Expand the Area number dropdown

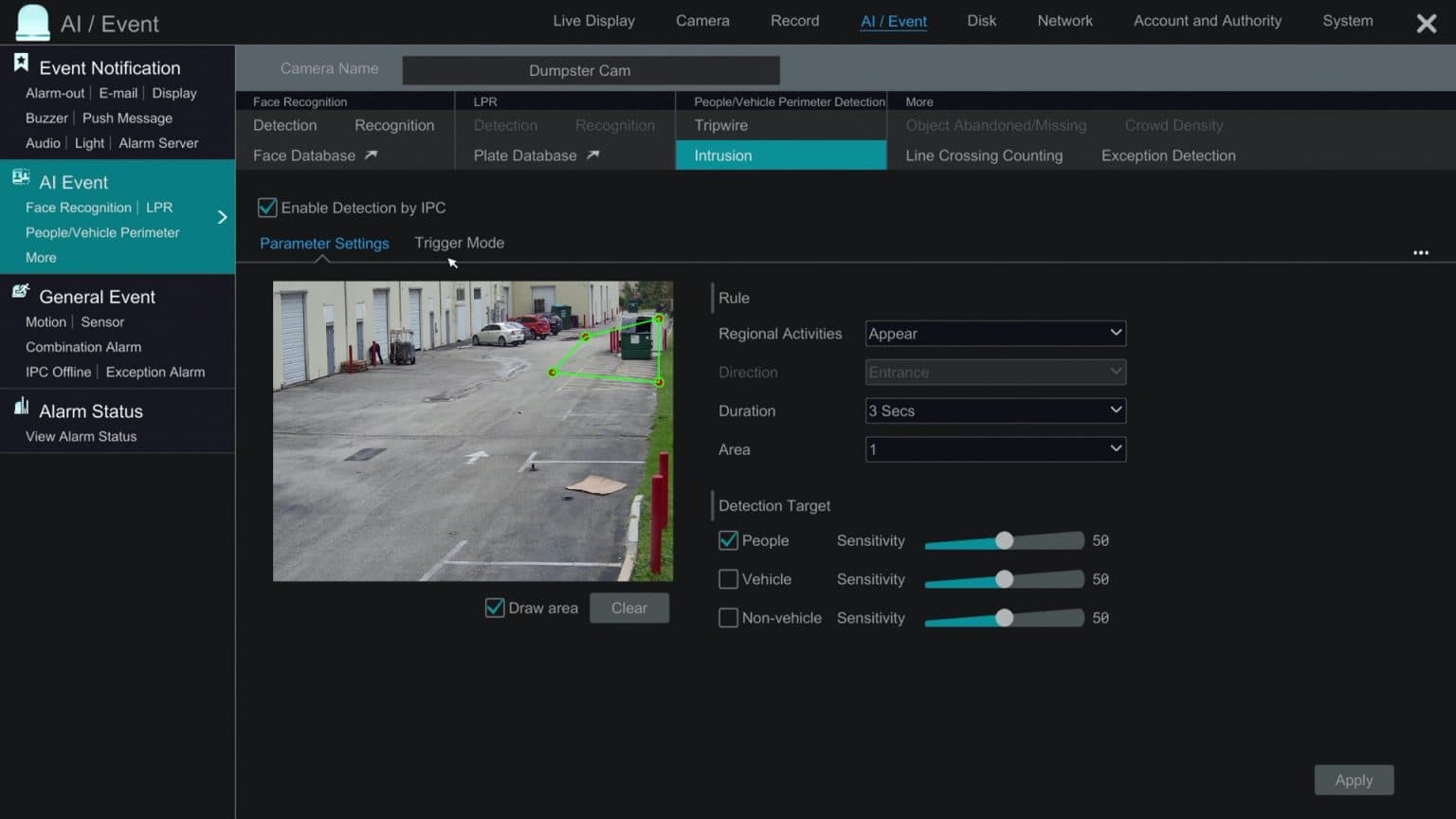pyautogui.click(x=995, y=449)
